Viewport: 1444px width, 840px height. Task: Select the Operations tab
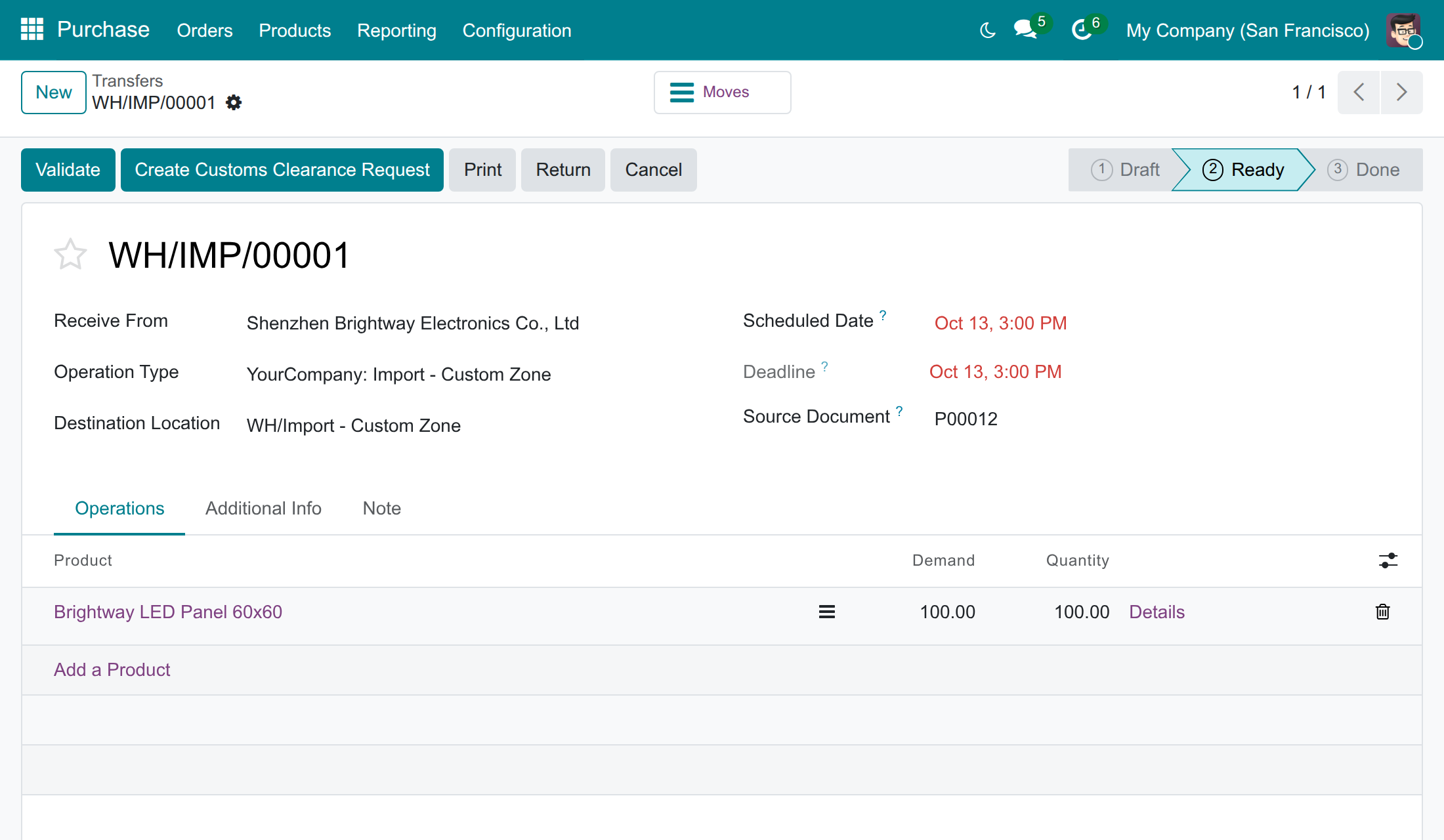click(x=119, y=509)
